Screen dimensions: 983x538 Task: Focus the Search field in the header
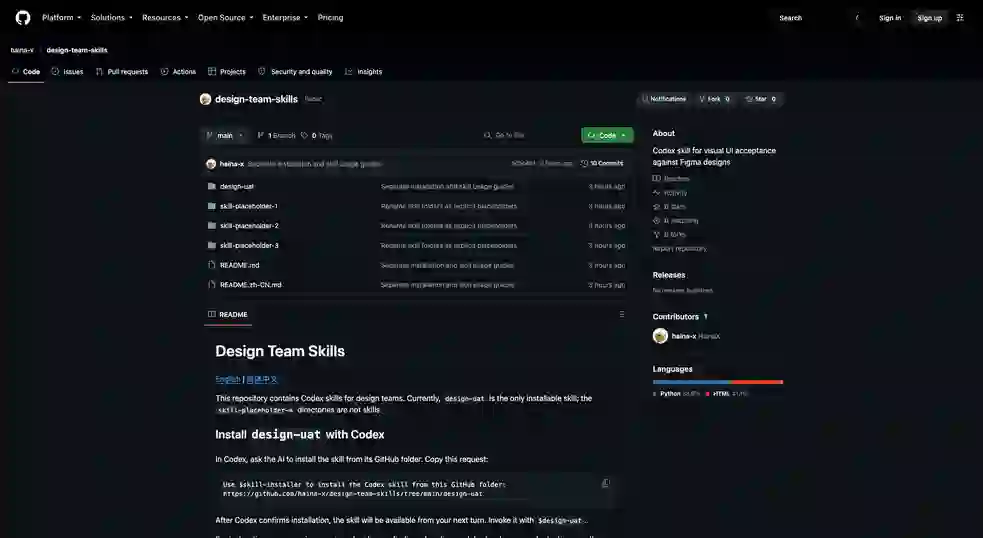coord(820,18)
